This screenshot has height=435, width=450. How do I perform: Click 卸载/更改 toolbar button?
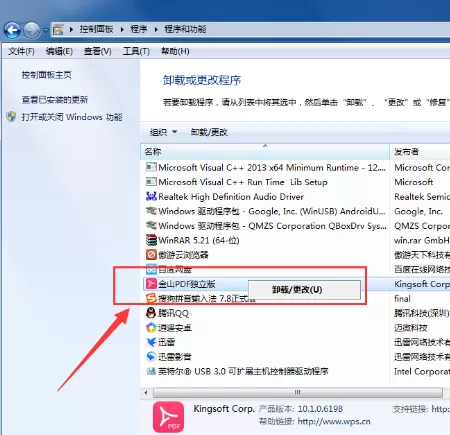click(209, 132)
